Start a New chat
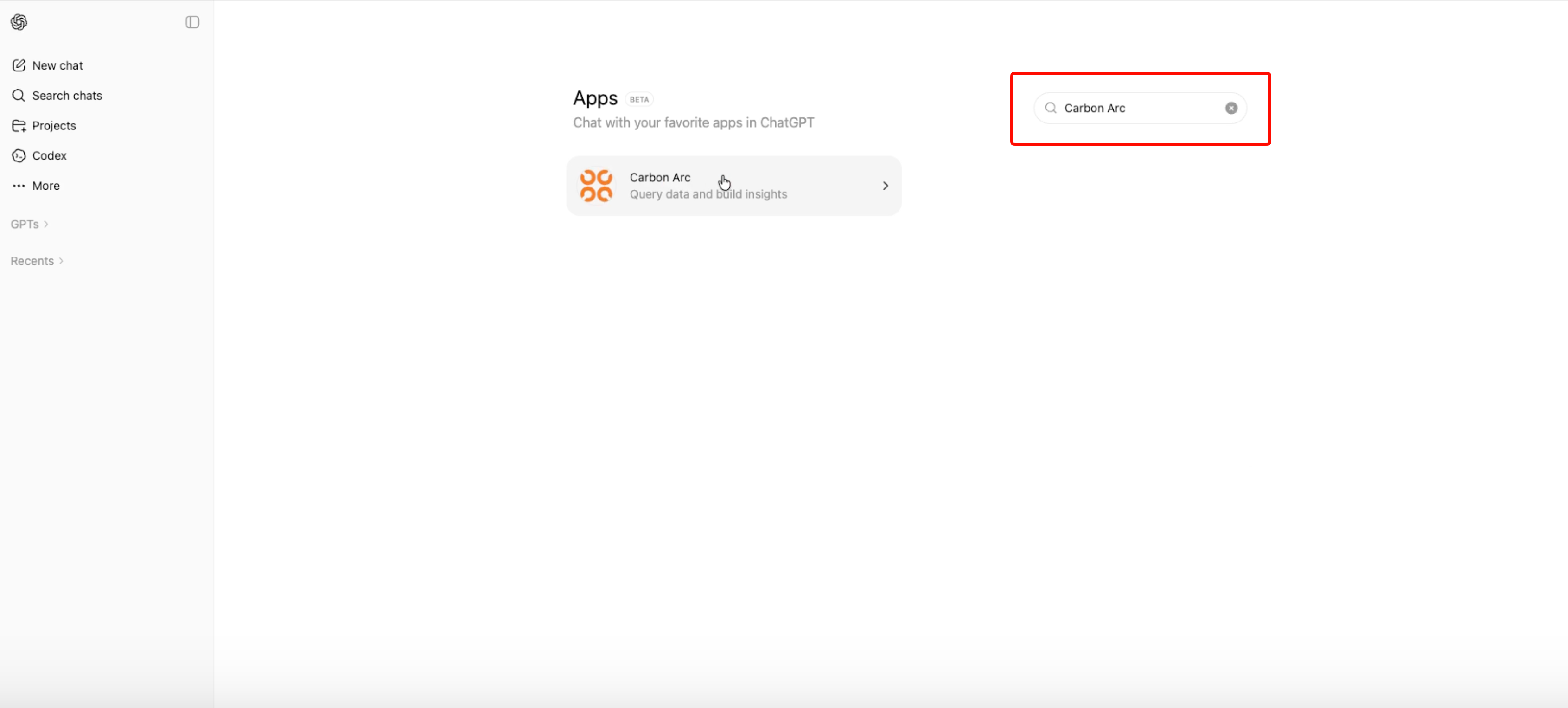Viewport: 1568px width, 708px height. coord(47,65)
